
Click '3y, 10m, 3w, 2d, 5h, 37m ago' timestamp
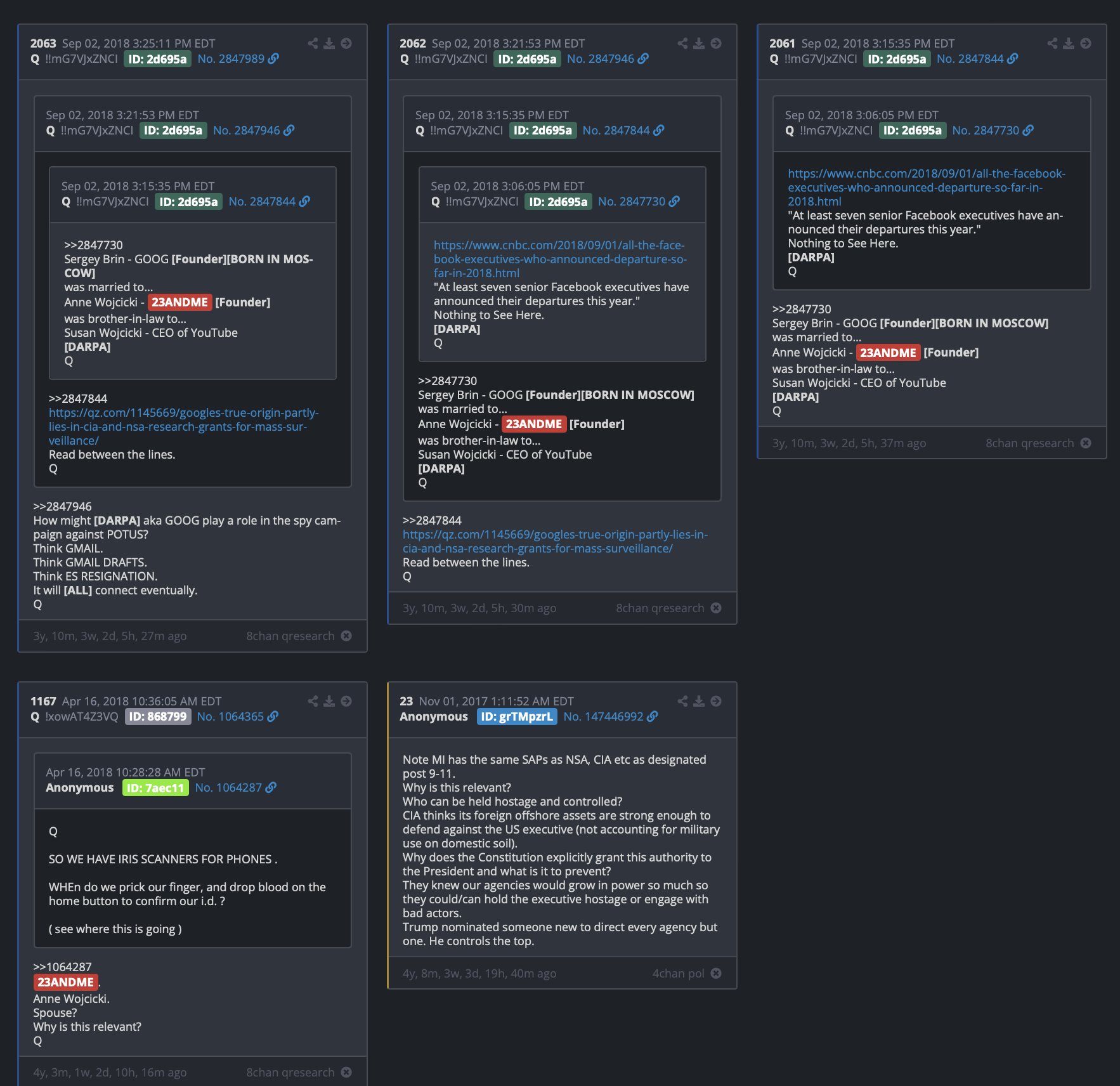tap(849, 443)
